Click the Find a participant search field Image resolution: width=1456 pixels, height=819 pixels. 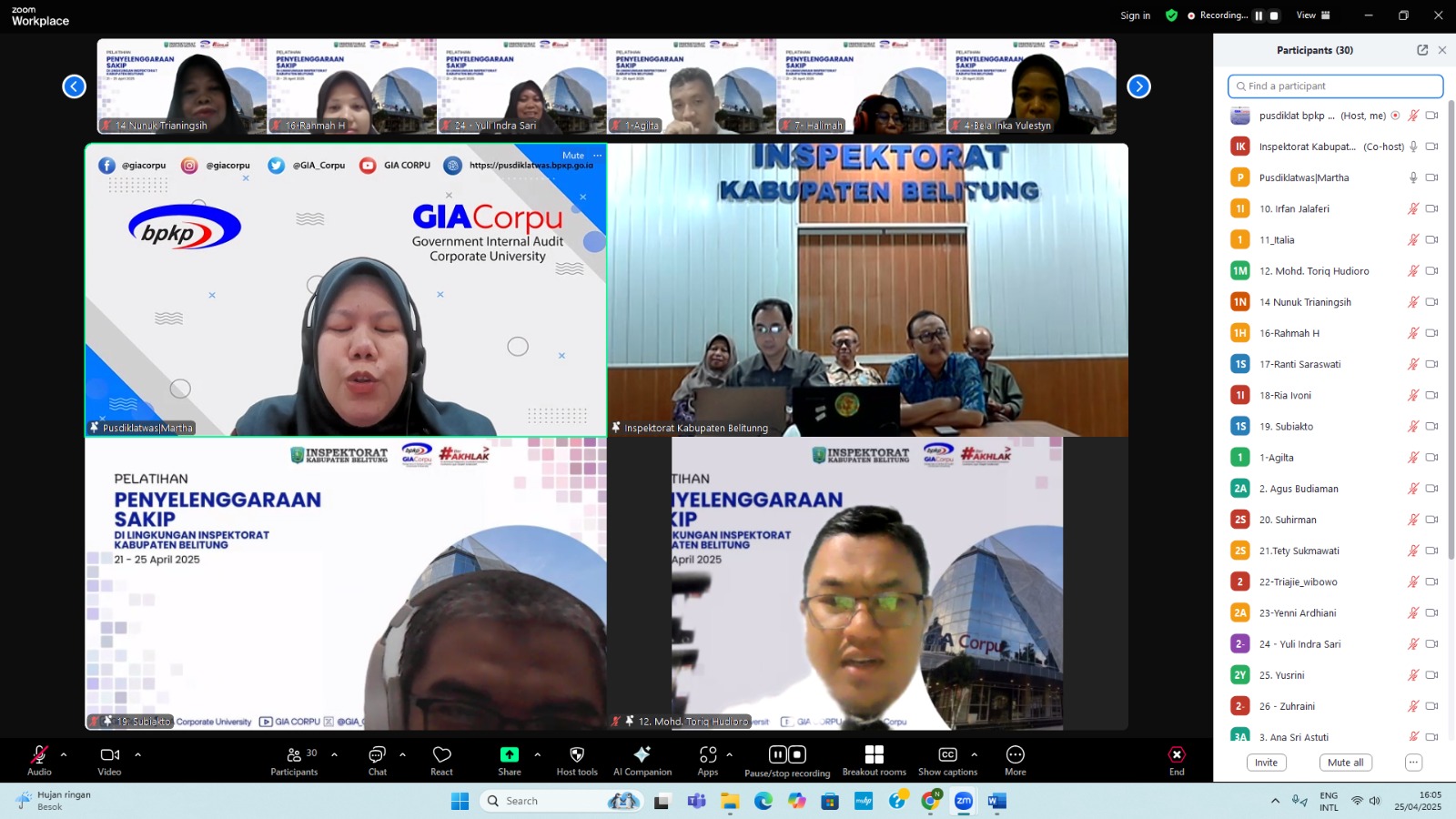(x=1335, y=86)
